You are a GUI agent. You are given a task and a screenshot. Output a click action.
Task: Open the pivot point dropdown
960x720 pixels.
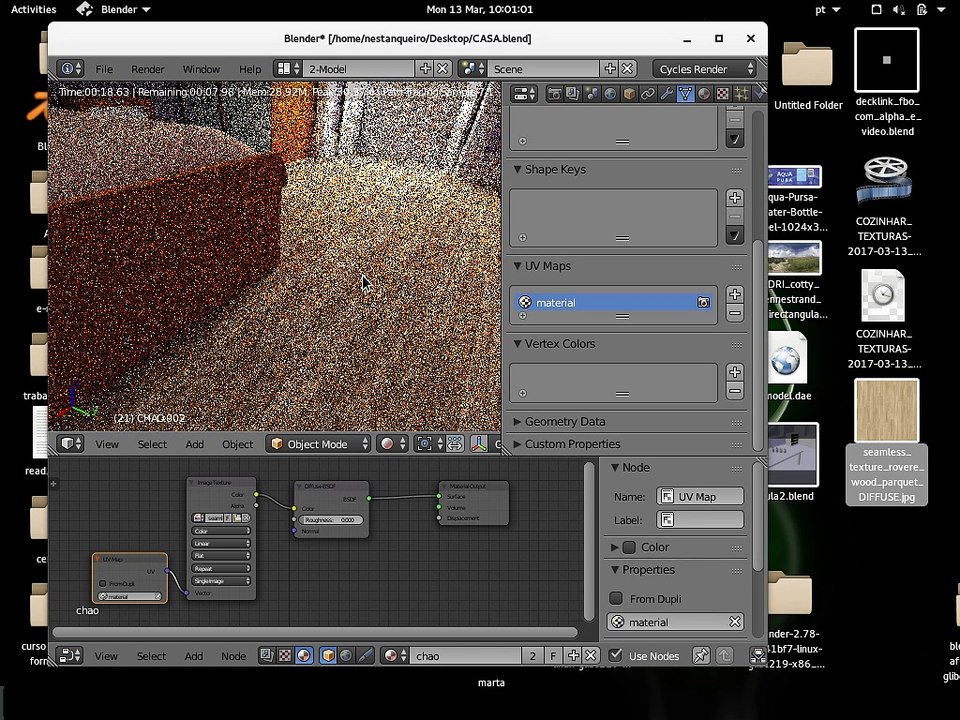coord(430,444)
